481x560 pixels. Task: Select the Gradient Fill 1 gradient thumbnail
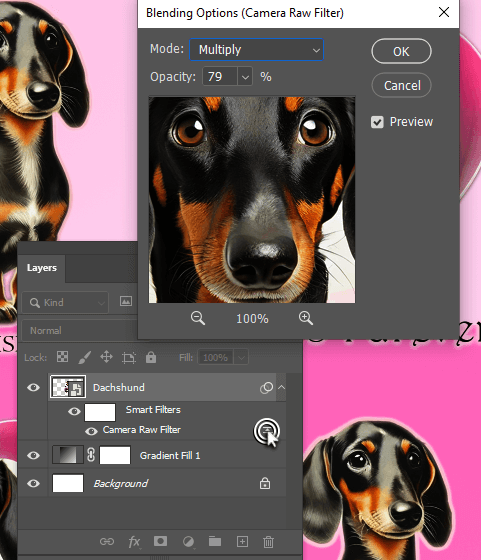coord(67,455)
